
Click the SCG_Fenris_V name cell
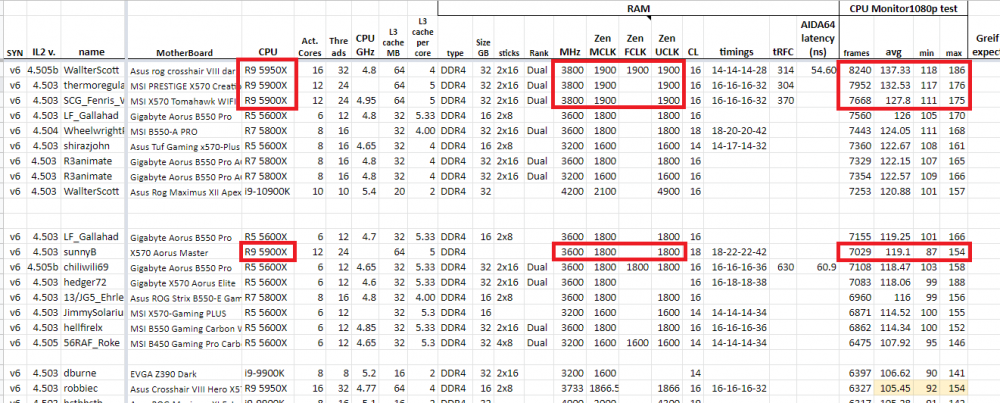[x=92, y=101]
